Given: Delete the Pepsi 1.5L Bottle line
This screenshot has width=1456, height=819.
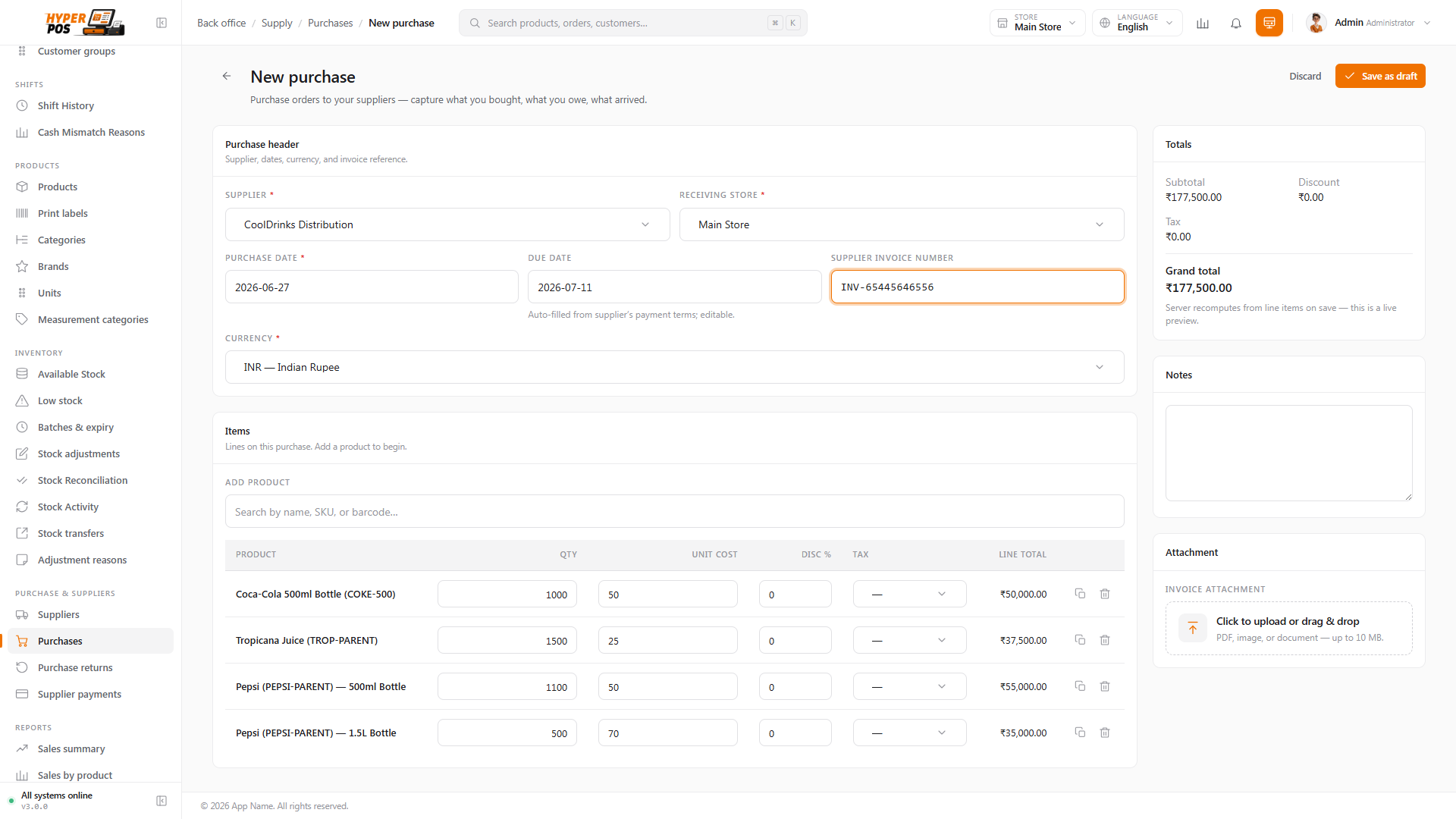Looking at the screenshot, I should 1105,733.
